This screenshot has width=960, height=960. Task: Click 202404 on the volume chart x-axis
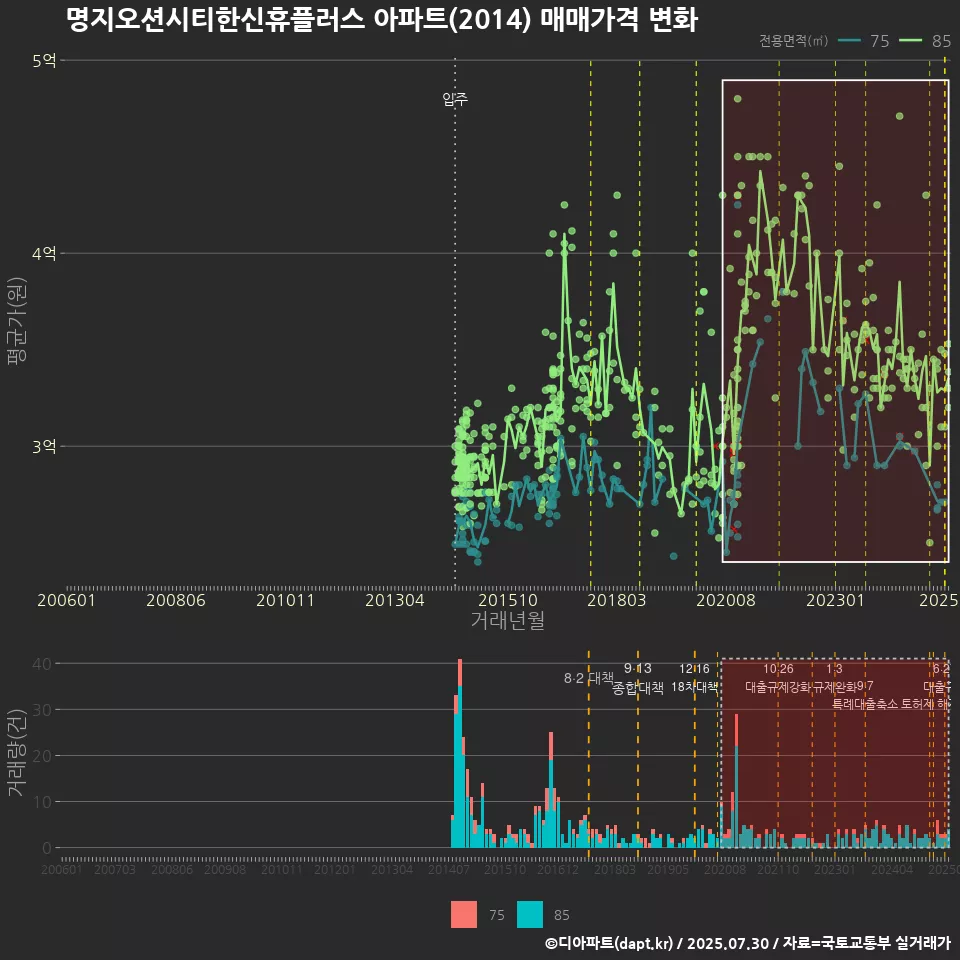coord(892,869)
